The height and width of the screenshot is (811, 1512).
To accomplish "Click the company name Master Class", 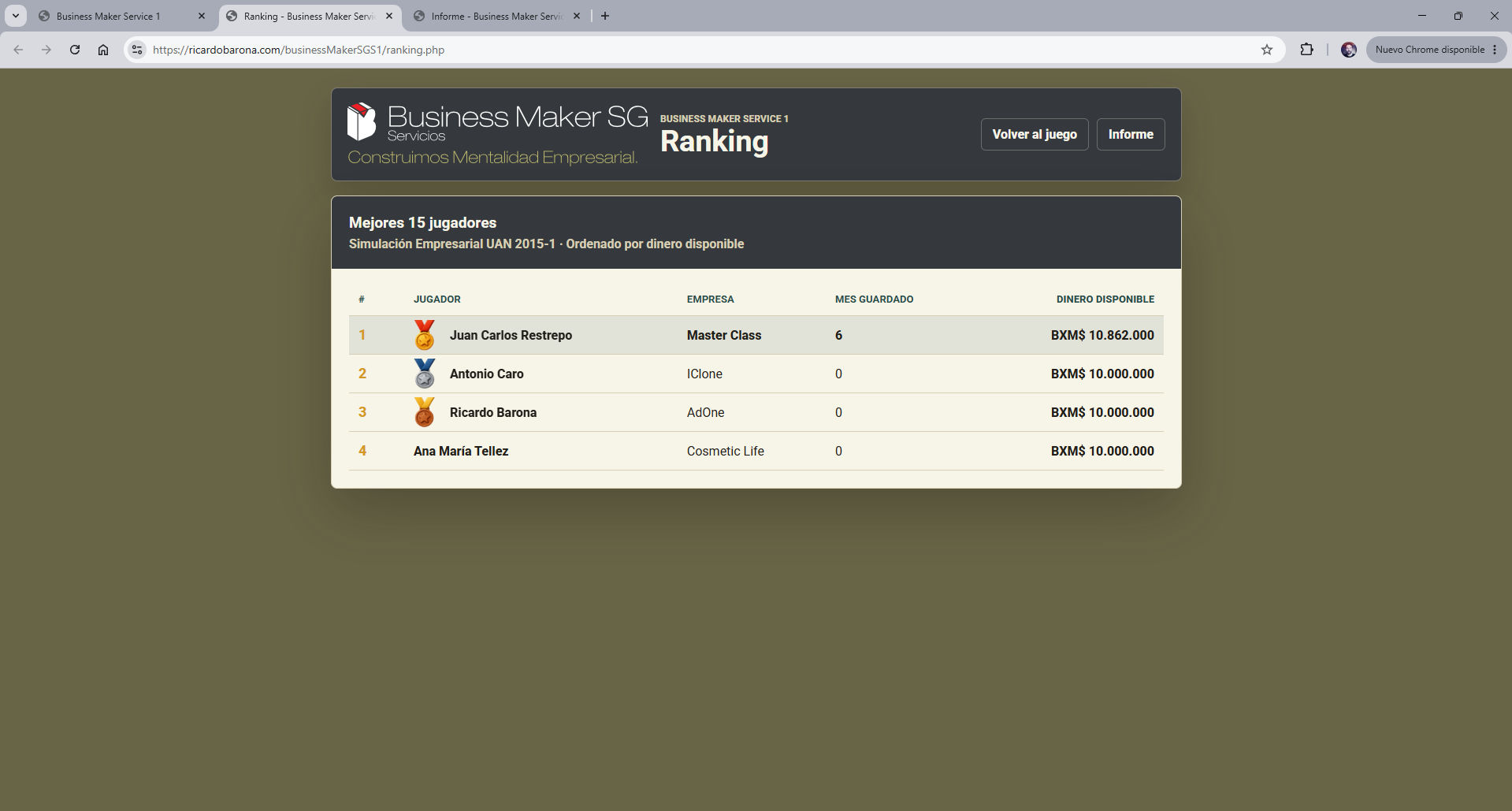I will click(x=724, y=335).
